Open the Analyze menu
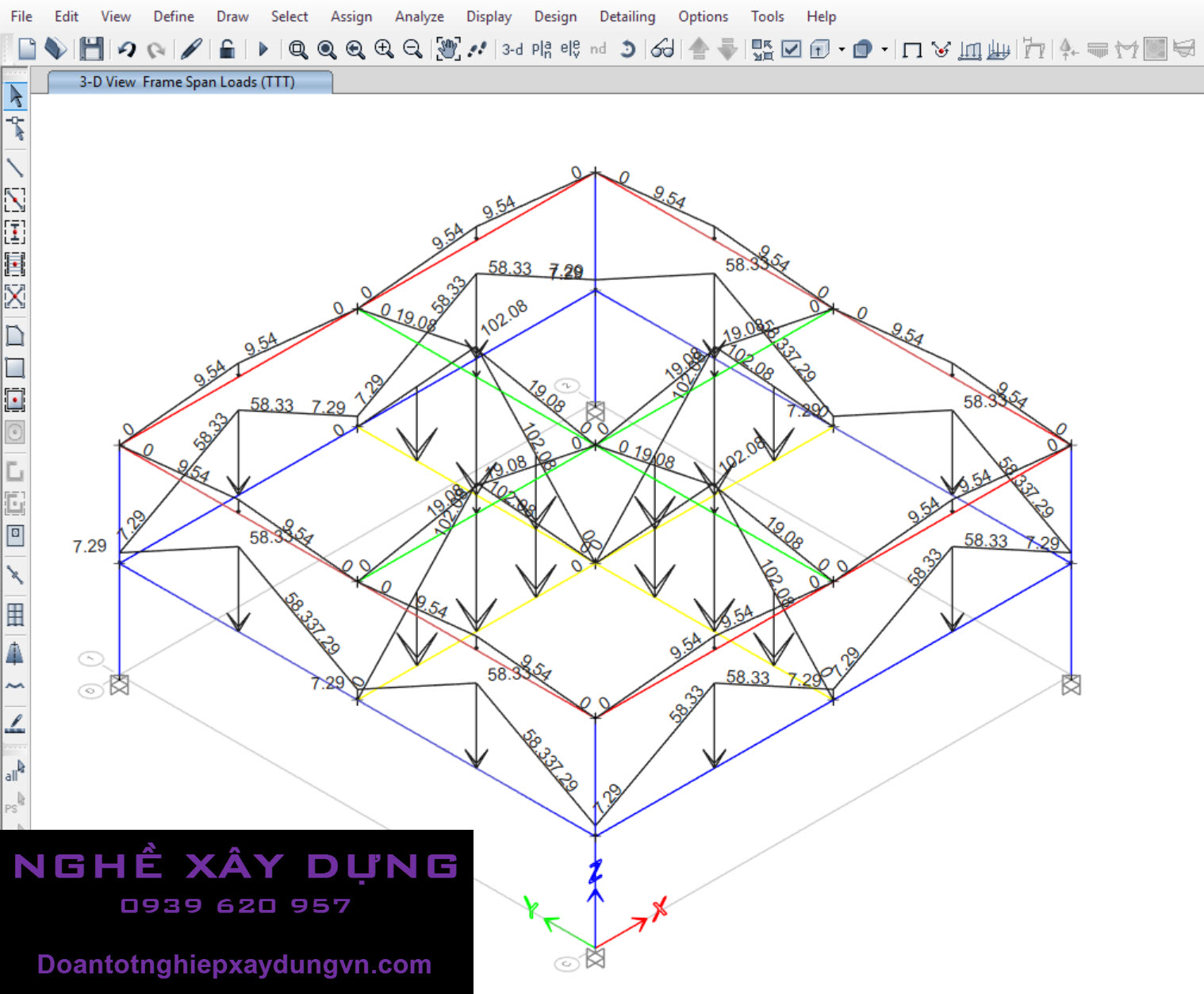 [x=419, y=17]
